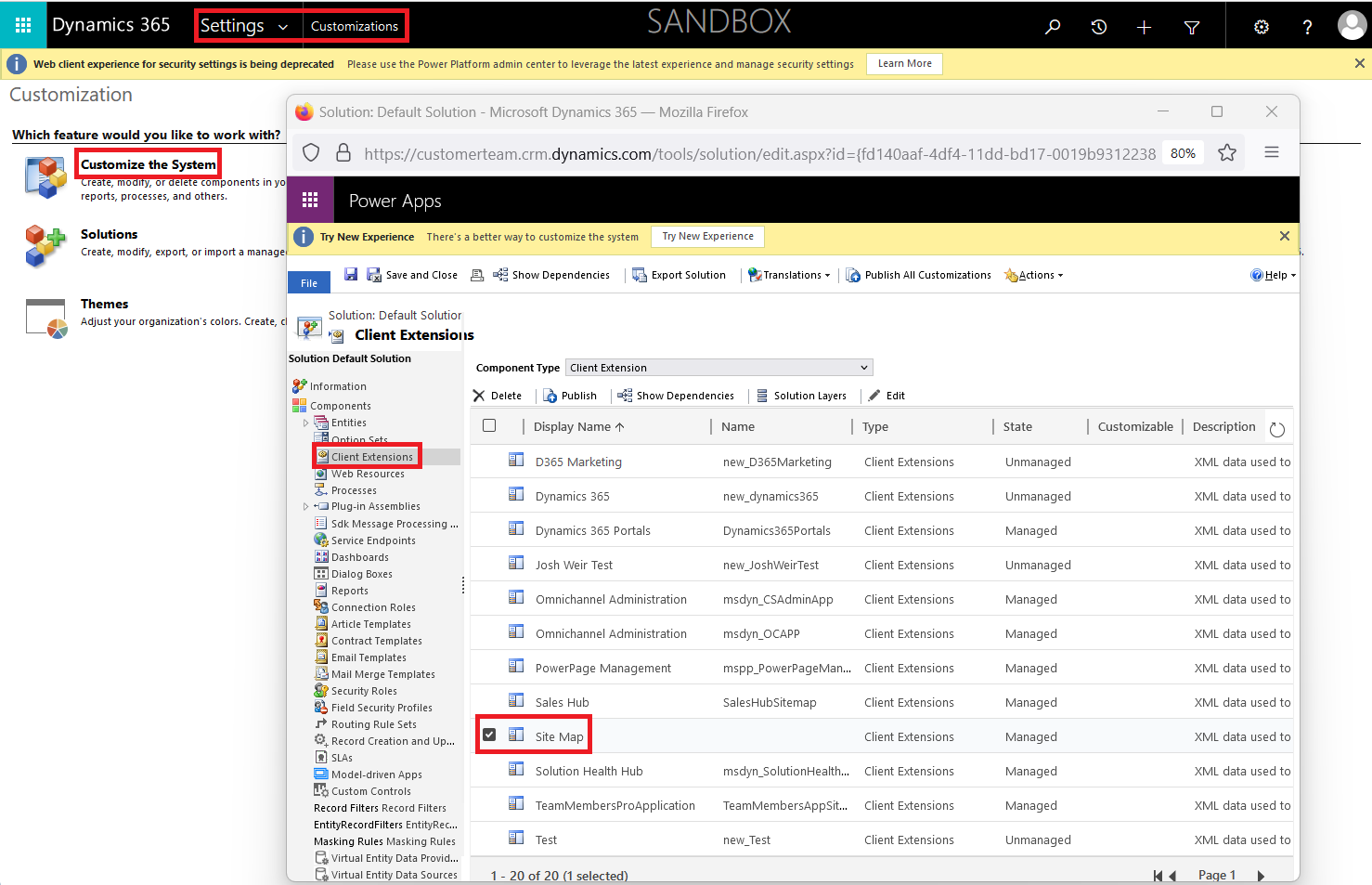The image size is (1372, 885).
Task: Open the Firefox hamburger menu
Action: (x=1272, y=152)
